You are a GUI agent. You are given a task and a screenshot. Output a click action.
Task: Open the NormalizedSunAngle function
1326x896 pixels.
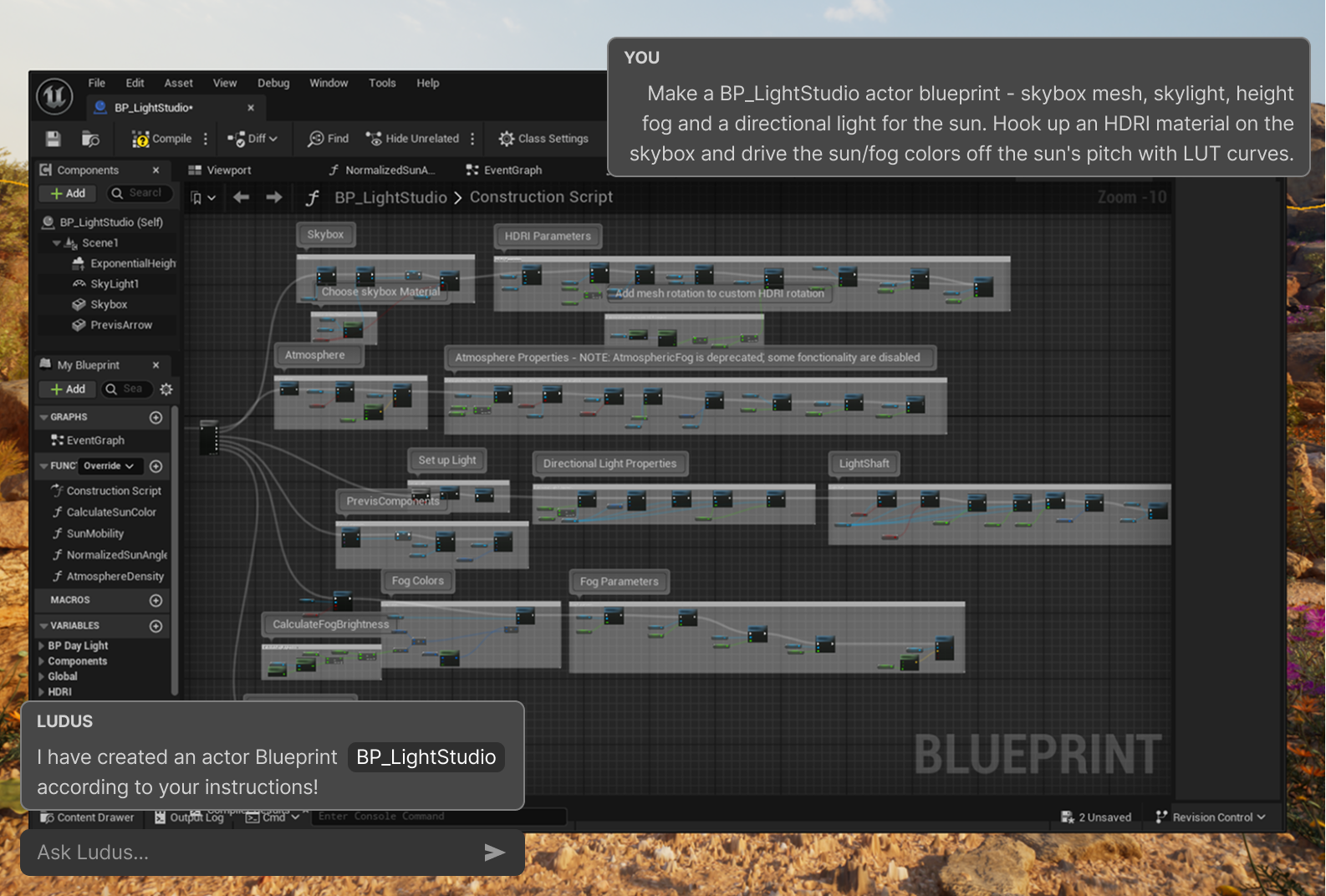(x=110, y=555)
